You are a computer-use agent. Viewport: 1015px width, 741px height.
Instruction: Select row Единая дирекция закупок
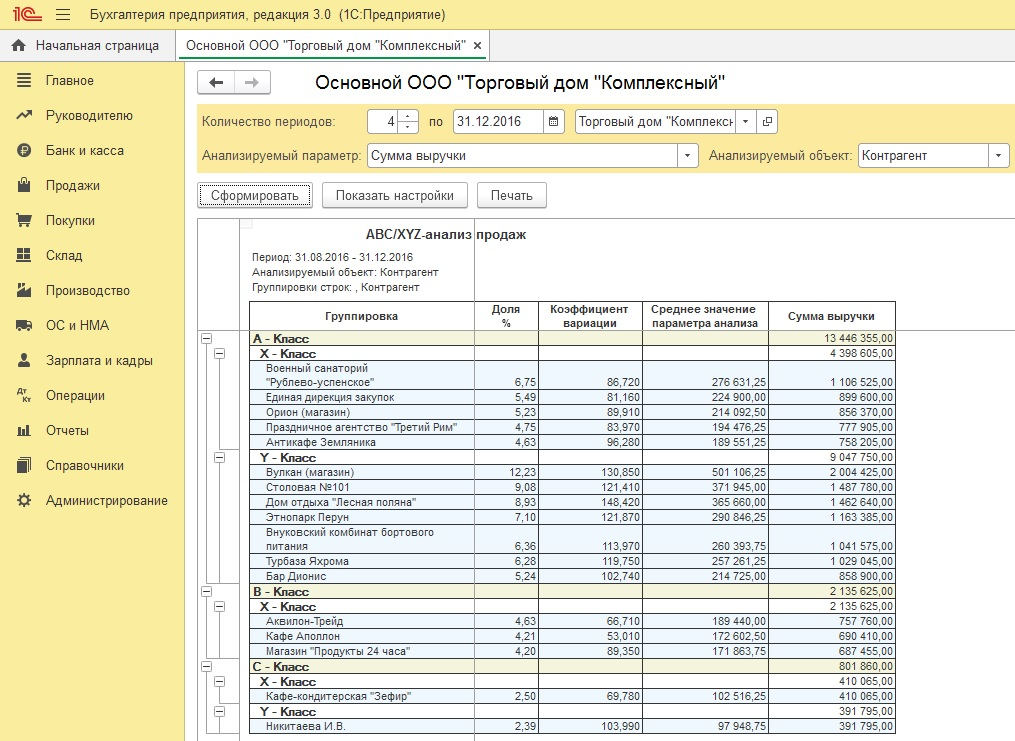572,397
